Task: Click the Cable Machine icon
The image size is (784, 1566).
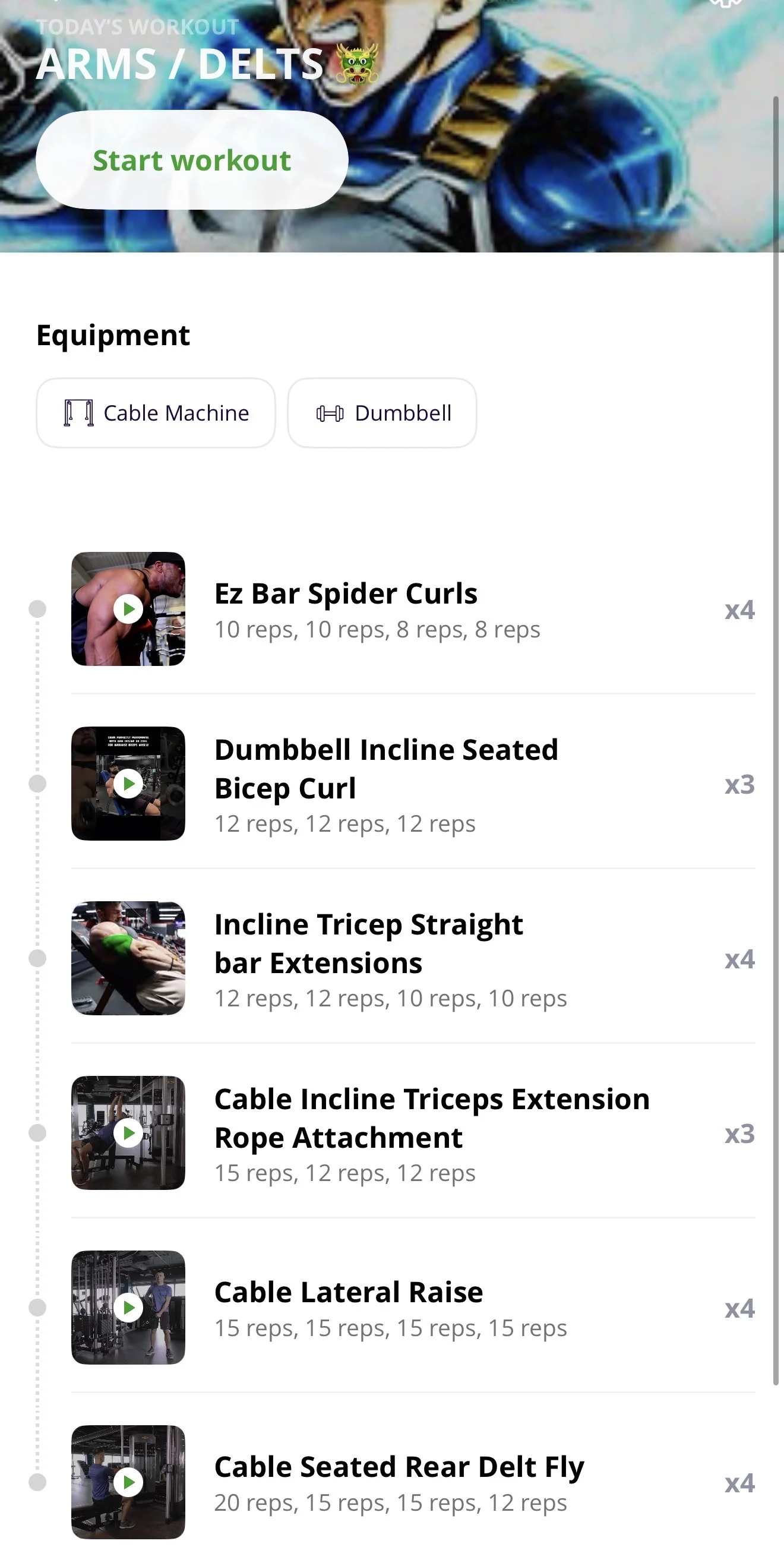Action: click(78, 413)
